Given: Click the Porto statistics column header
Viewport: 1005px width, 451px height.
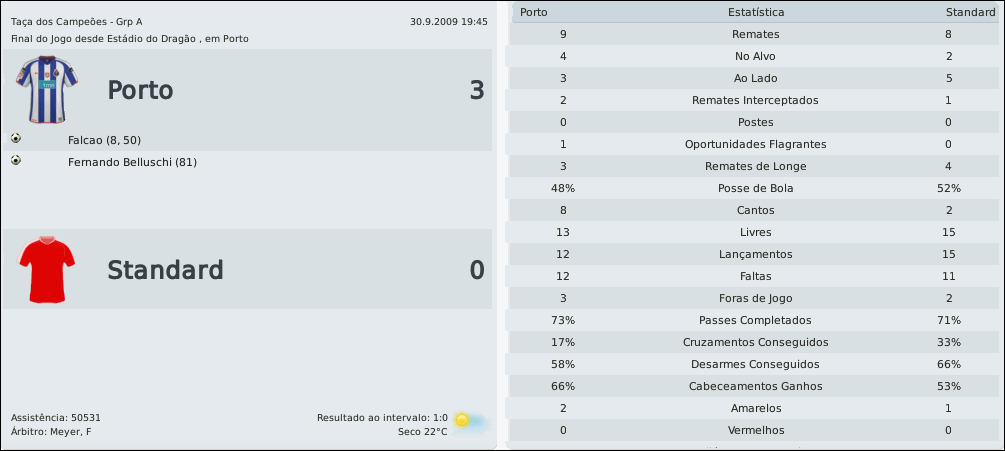Looking at the screenshot, I should 535,12.
